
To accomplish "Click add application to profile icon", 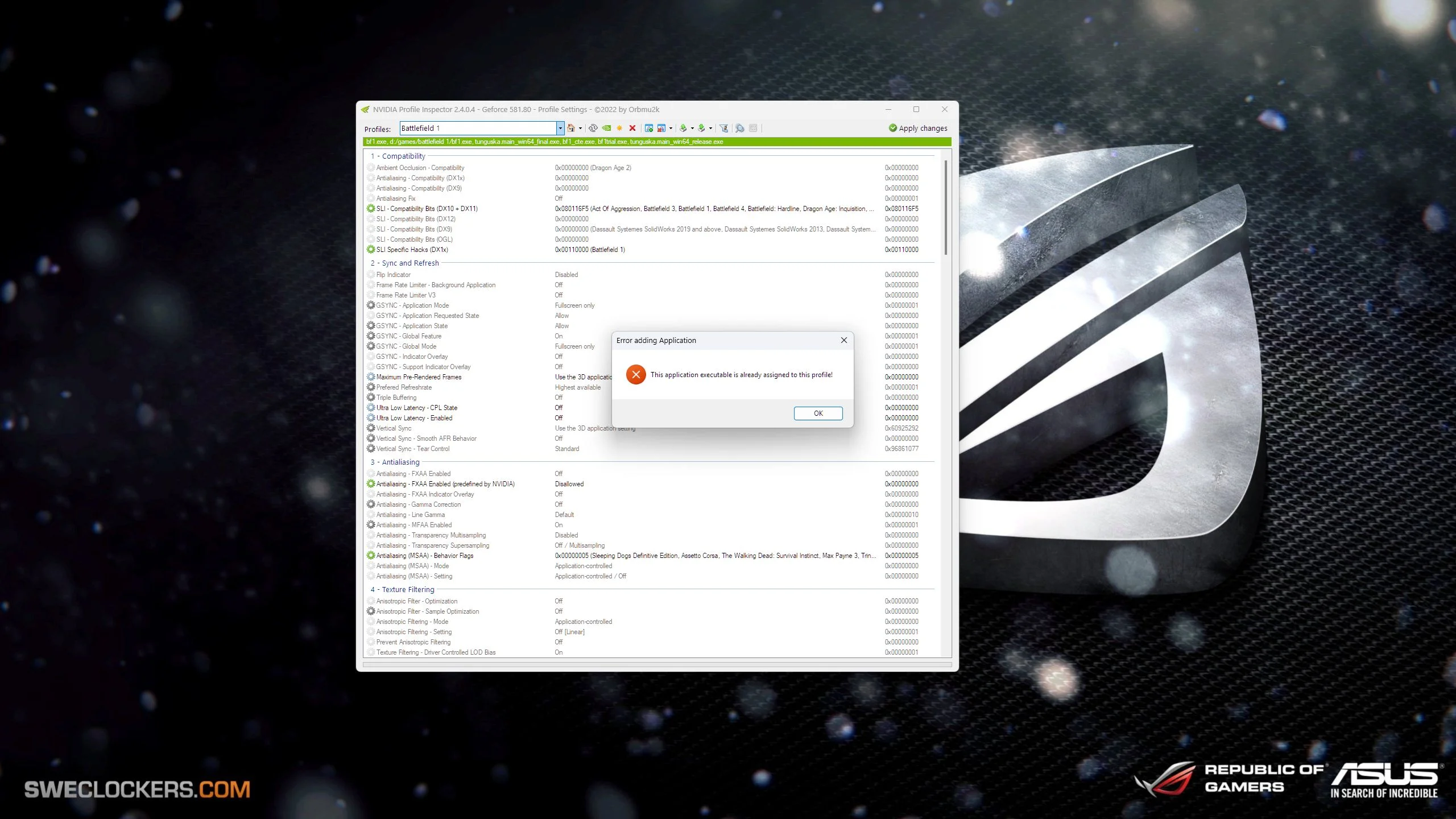I will coord(648,128).
